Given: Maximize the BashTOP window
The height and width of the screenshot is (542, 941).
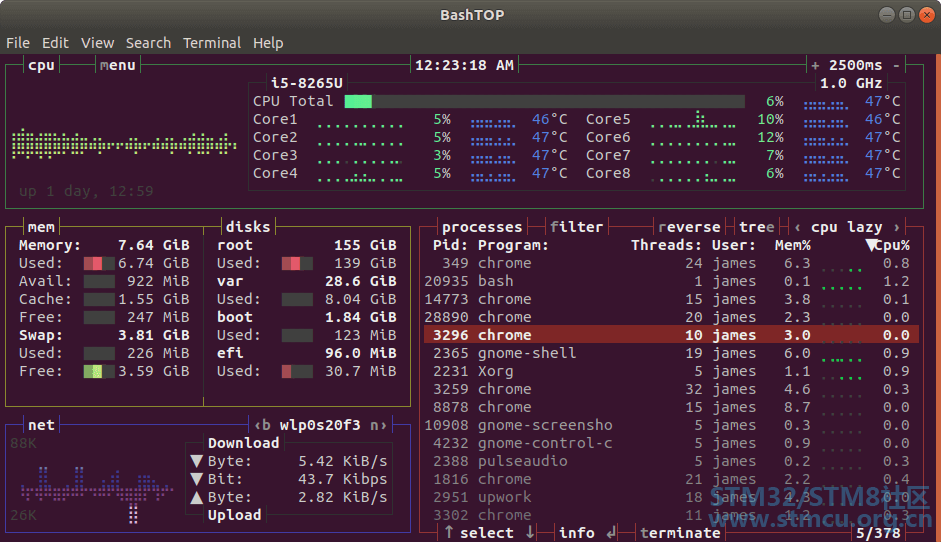Looking at the screenshot, I should (x=907, y=14).
